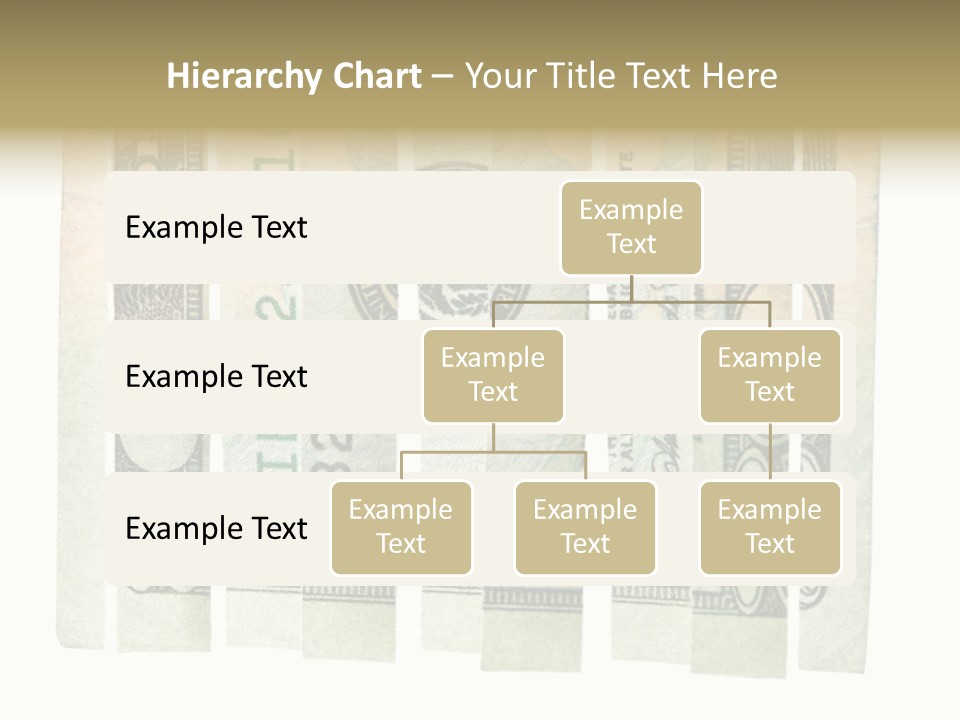The width and height of the screenshot is (960, 720).
Task: Click vertical connector below the second-level left node
Action: pyautogui.click(x=493, y=437)
